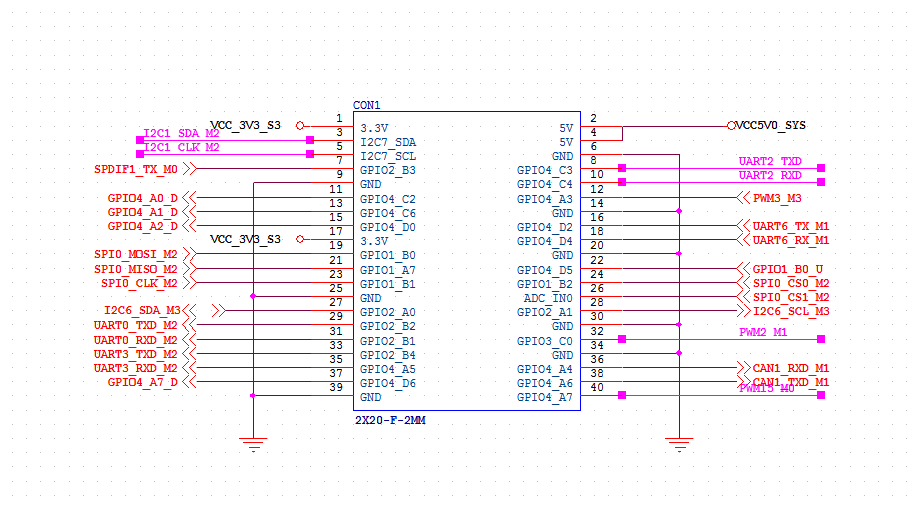Click the VCC5V0_SYS power net label
920x506 pixels.
tap(770, 126)
